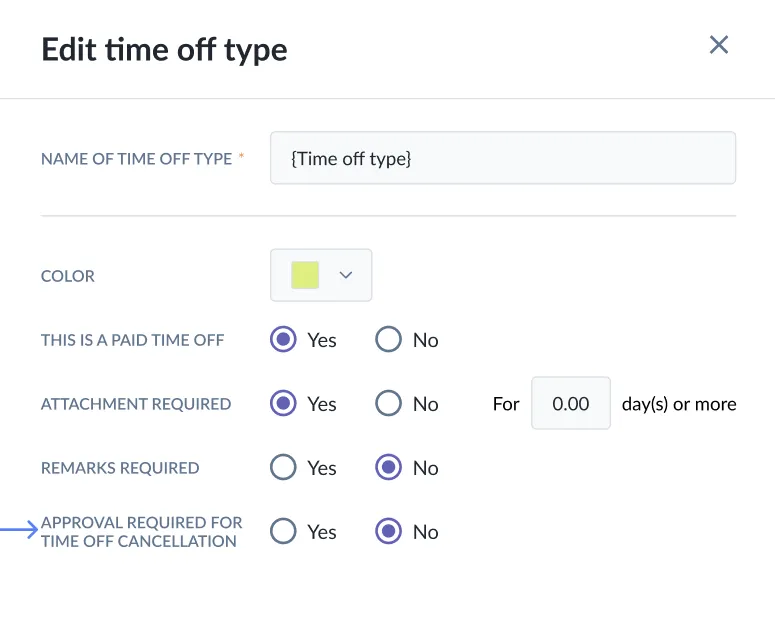Disable approval required for time off cancellation
This screenshot has height=622, width=775.
(388, 532)
